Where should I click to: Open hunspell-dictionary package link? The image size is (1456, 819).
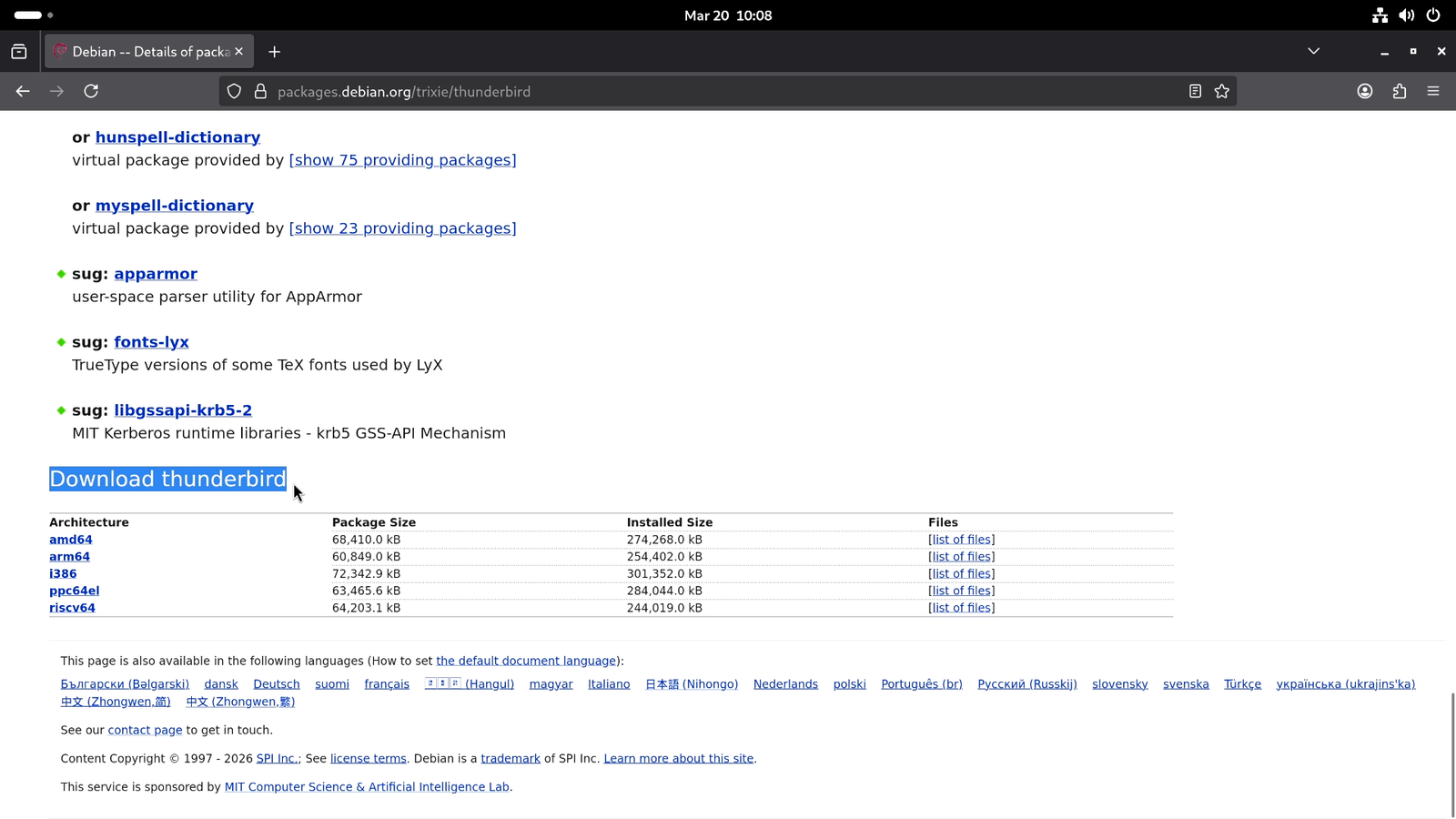point(177,137)
